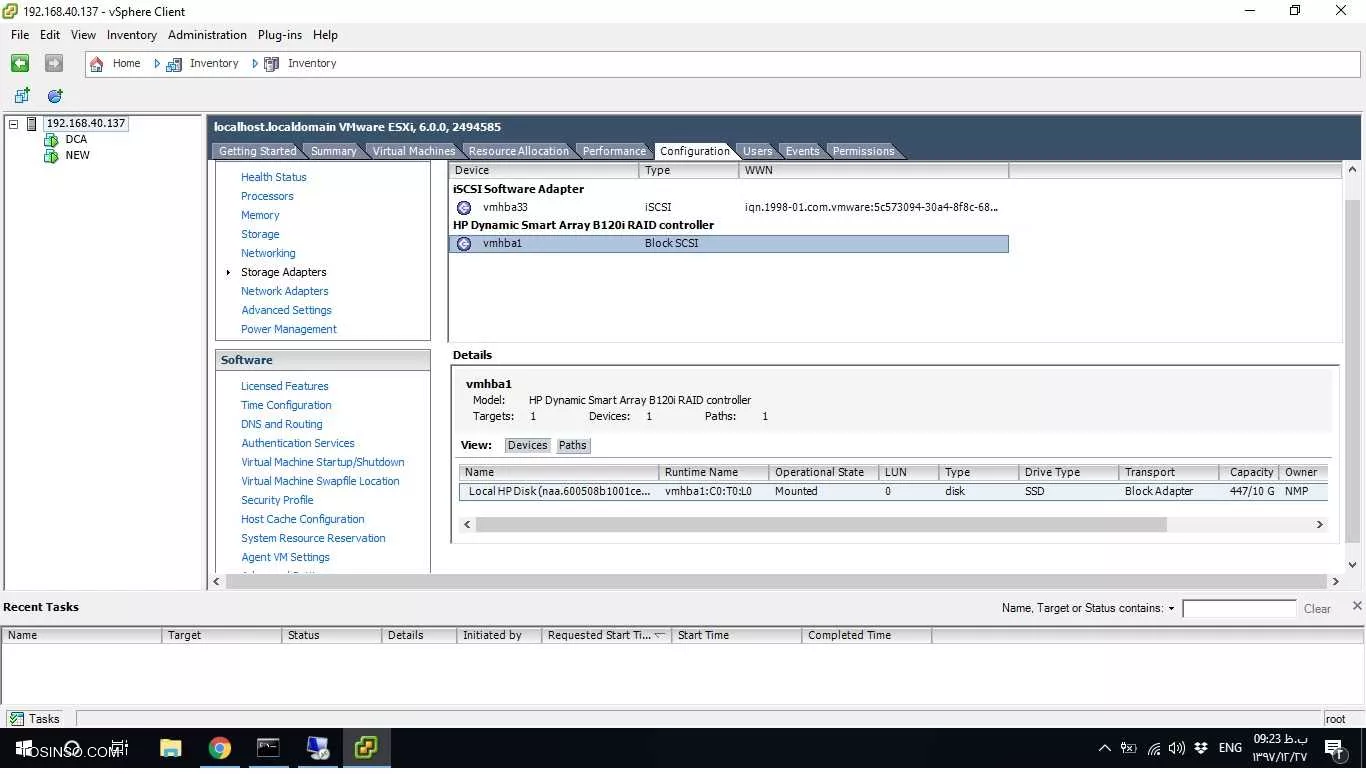Click the Capacity column header
The height and width of the screenshot is (774, 1366).
1249,472
